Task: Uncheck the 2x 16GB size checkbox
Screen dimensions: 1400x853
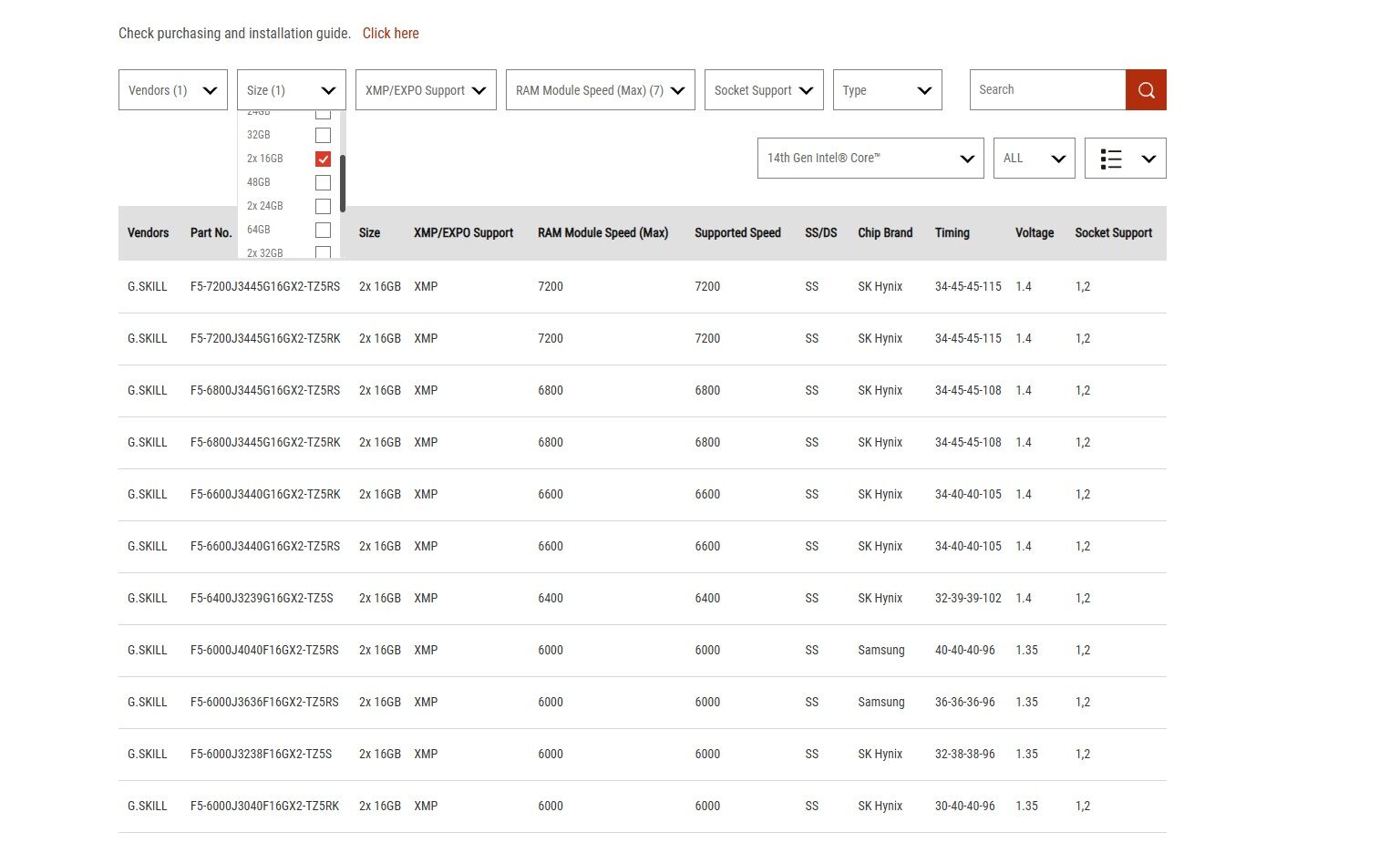Action: coord(323,159)
